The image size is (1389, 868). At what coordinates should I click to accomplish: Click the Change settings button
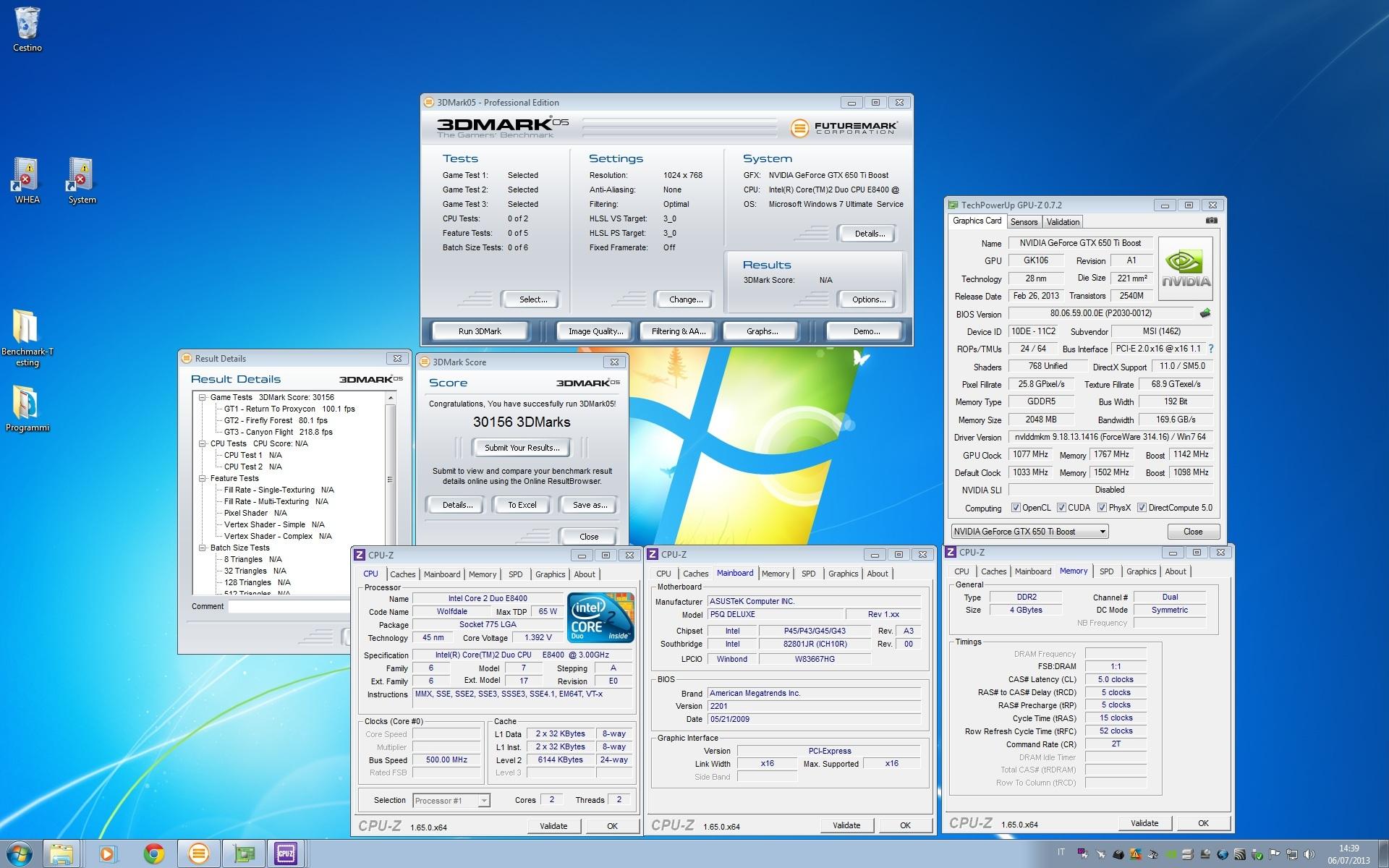686,299
